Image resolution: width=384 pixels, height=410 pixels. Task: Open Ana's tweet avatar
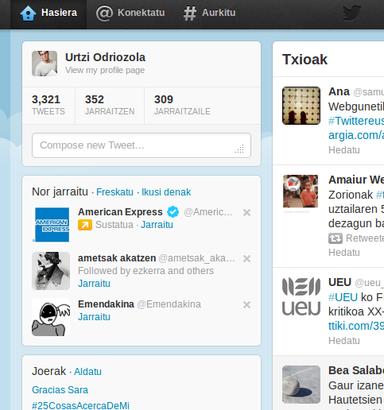301,106
